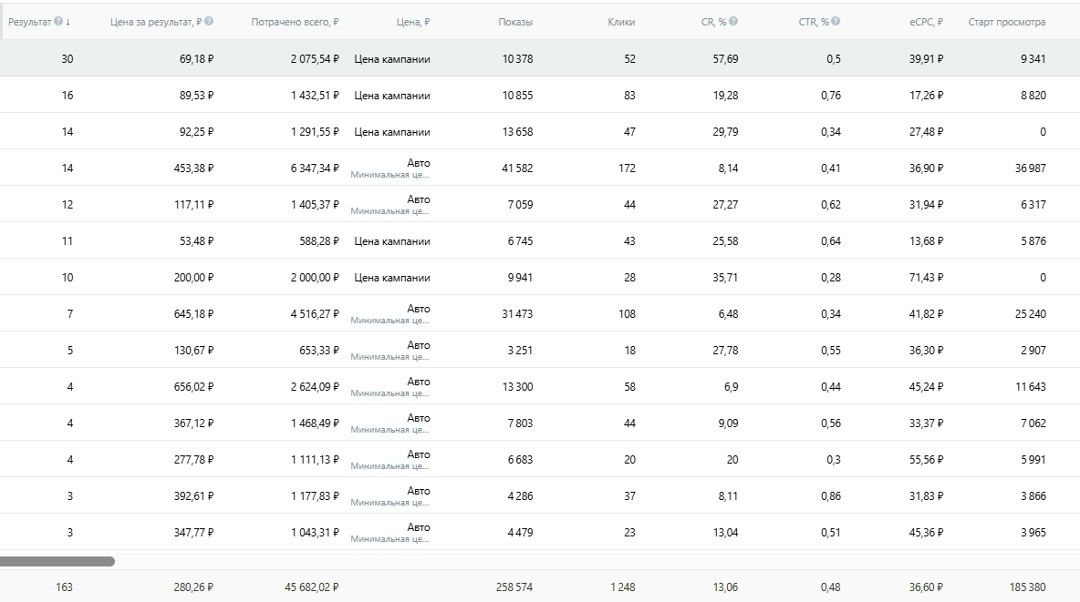Open Цена кампании in row with 16 results

(x=392, y=95)
